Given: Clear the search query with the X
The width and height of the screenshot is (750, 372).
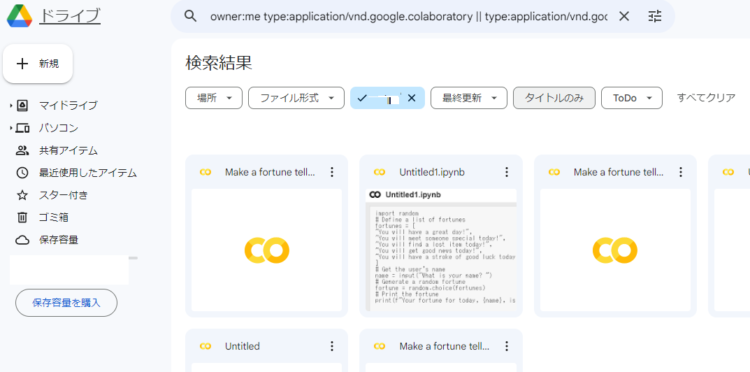Looking at the screenshot, I should [x=624, y=17].
